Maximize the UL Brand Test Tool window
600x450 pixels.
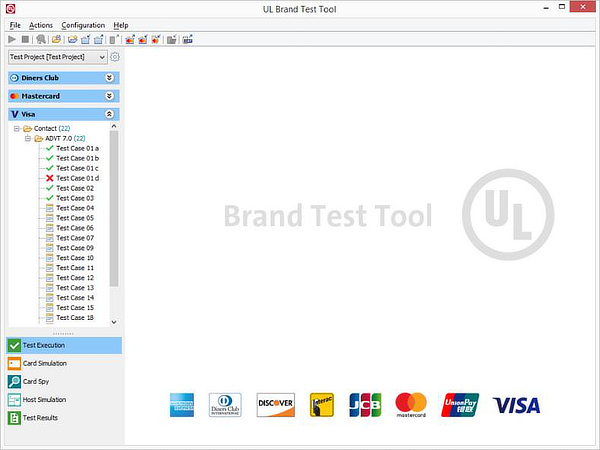[x=562, y=7]
